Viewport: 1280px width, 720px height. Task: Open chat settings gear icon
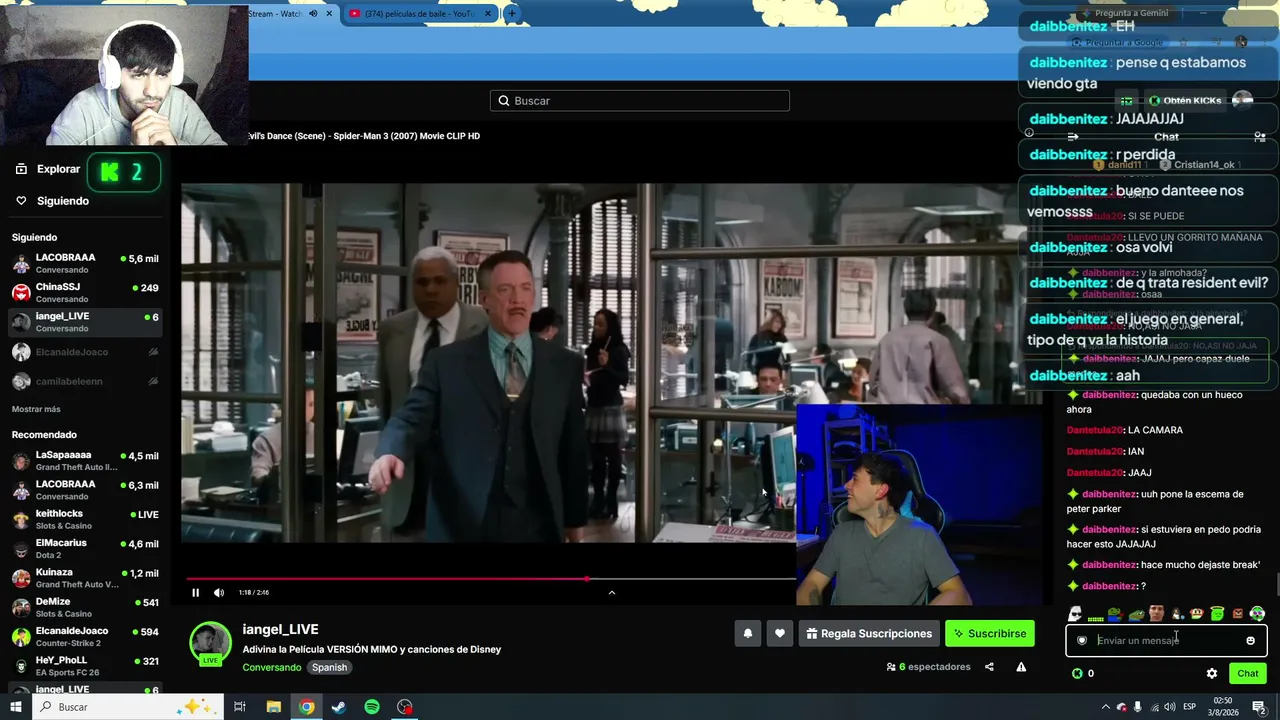[x=1212, y=674]
